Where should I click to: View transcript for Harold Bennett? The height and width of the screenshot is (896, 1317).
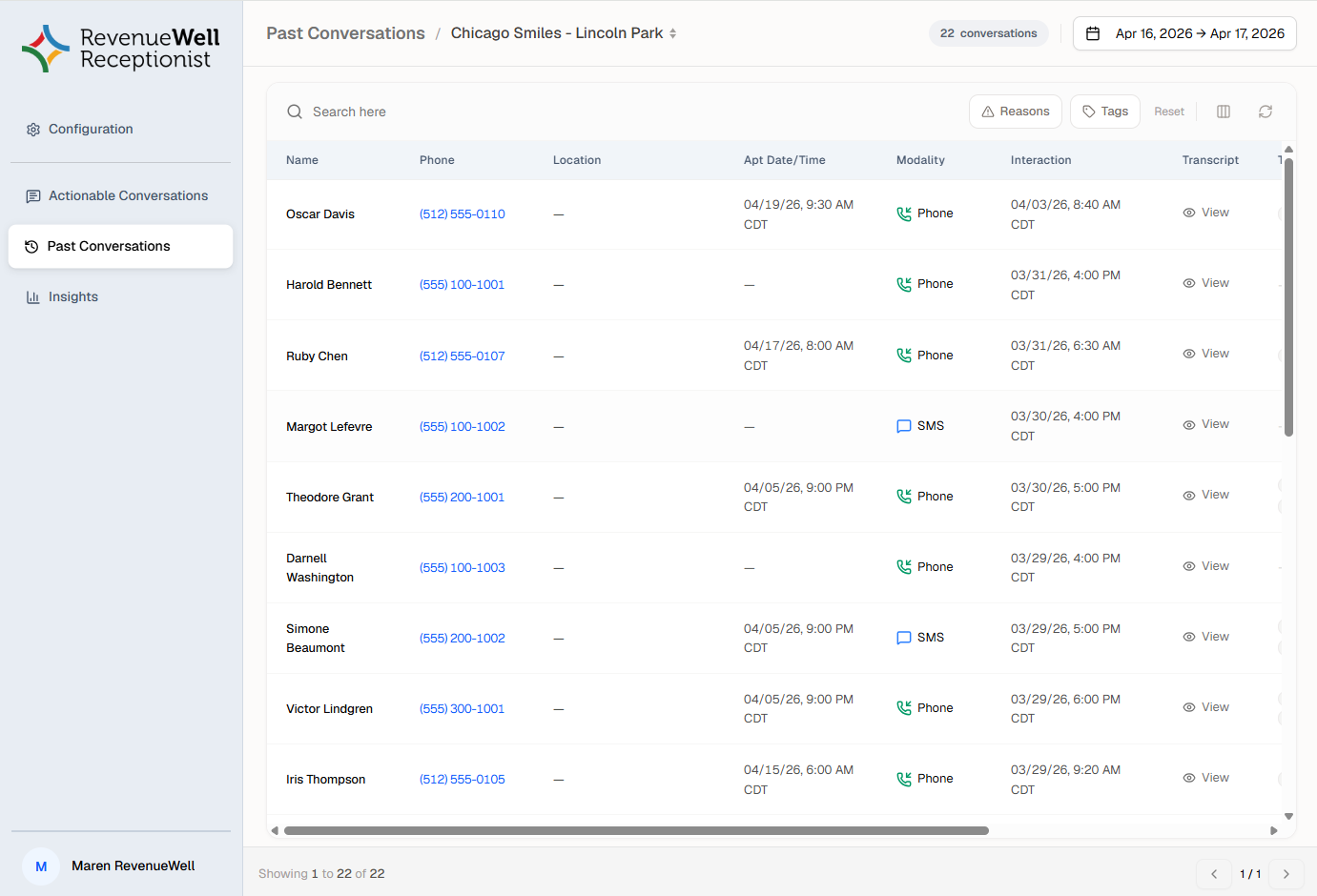(x=1206, y=283)
